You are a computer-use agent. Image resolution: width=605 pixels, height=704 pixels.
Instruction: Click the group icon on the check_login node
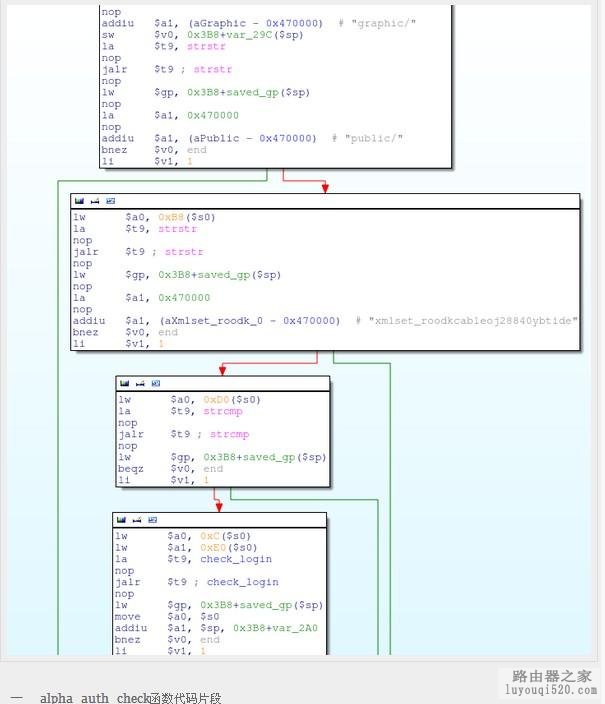pos(152,520)
